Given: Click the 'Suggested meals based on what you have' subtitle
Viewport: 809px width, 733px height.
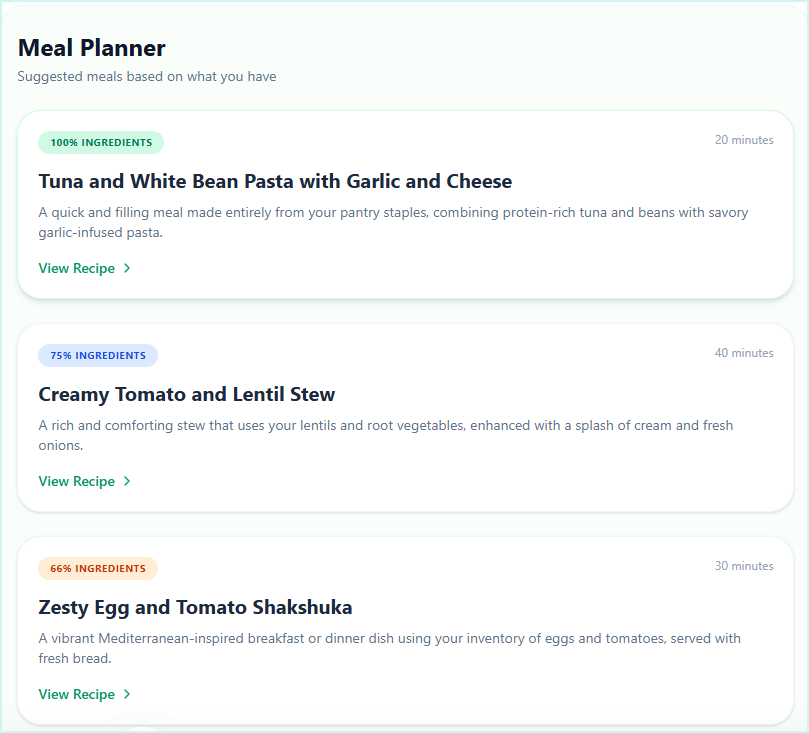Looking at the screenshot, I should (146, 76).
